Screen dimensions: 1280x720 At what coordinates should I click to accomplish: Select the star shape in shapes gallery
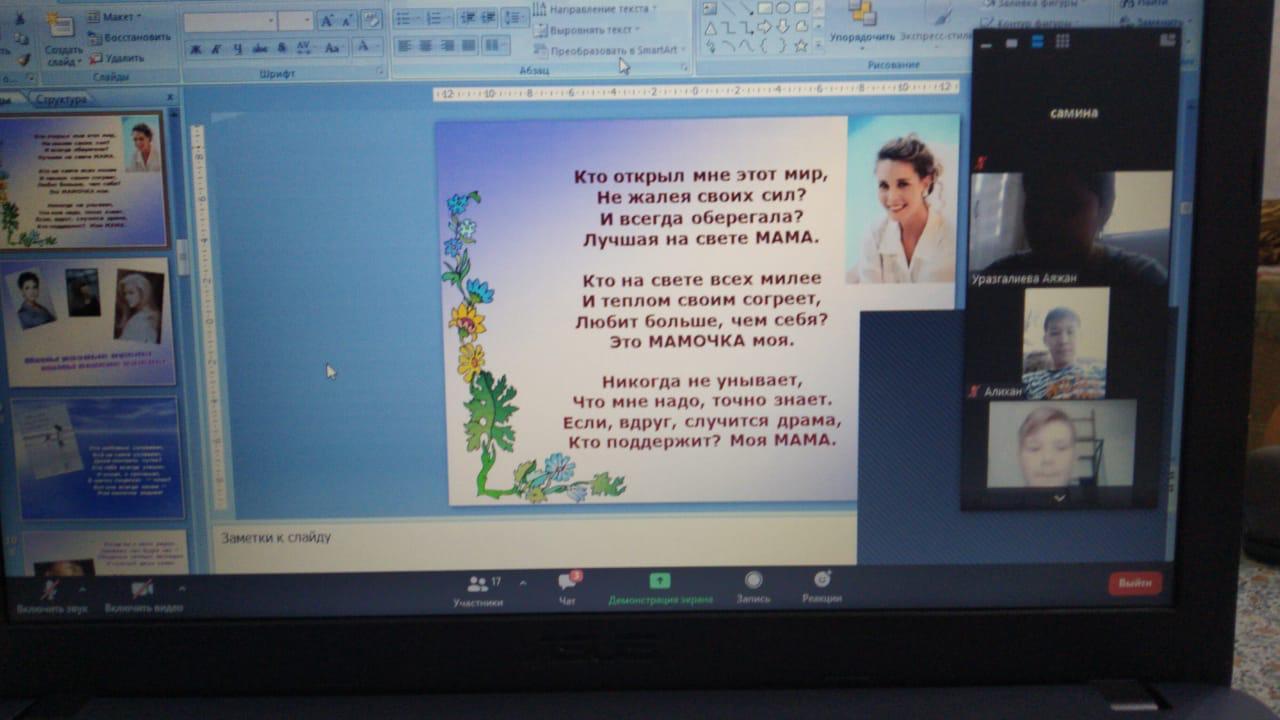click(800, 45)
